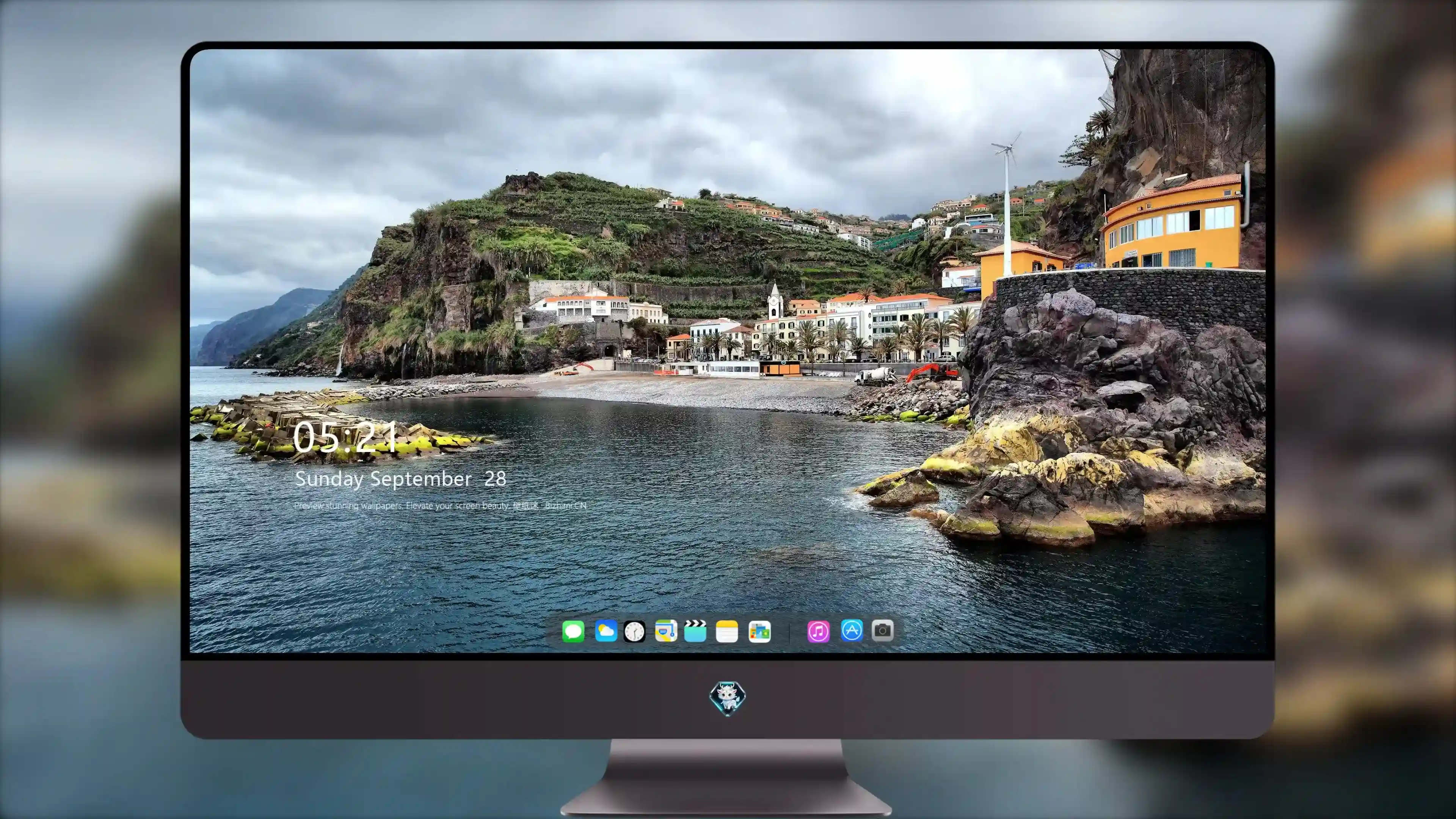The width and height of the screenshot is (1456, 819).
Task: Click the dragon logo on the monitor chin
Action: click(x=728, y=698)
